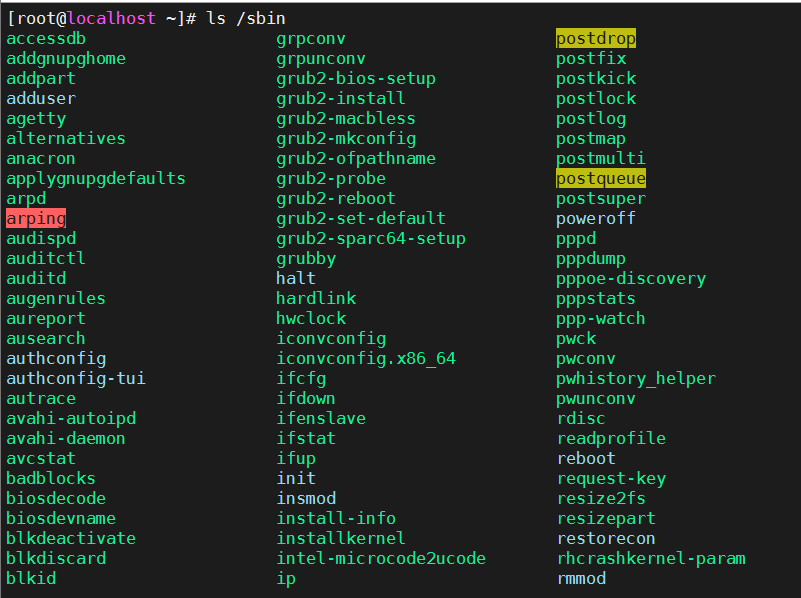Click the red-highlighted arping entry
Viewport: 801px width, 598px height.
(36, 218)
